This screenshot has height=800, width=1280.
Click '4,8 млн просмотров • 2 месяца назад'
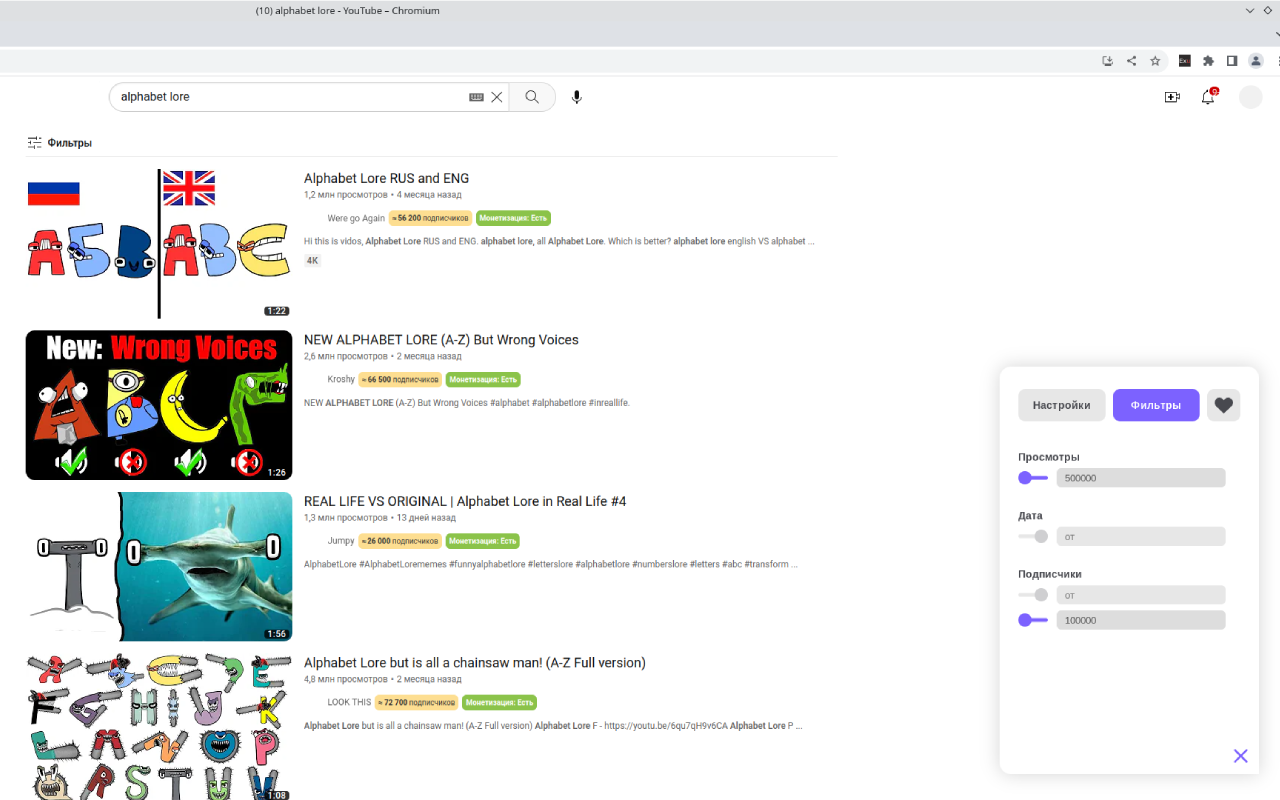tap(383, 679)
